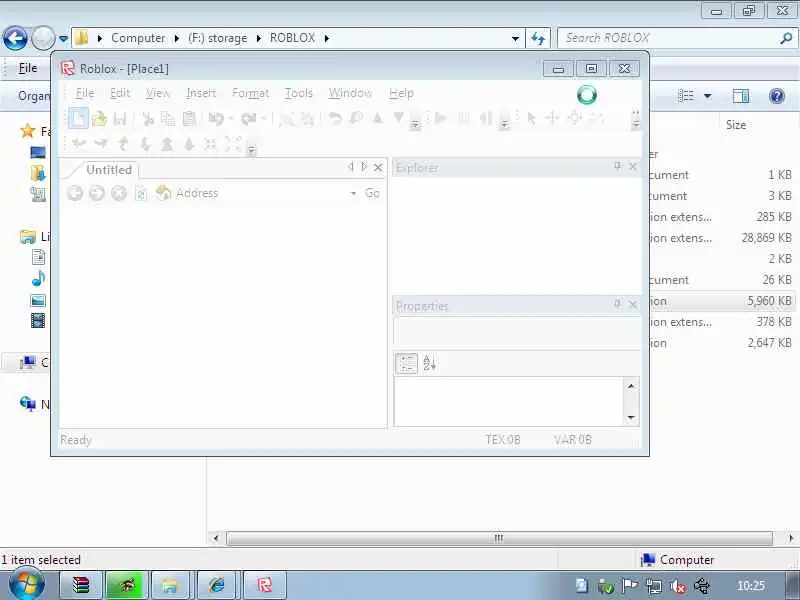Select (F:) storage in the Explorer breadcrumb

point(217,38)
